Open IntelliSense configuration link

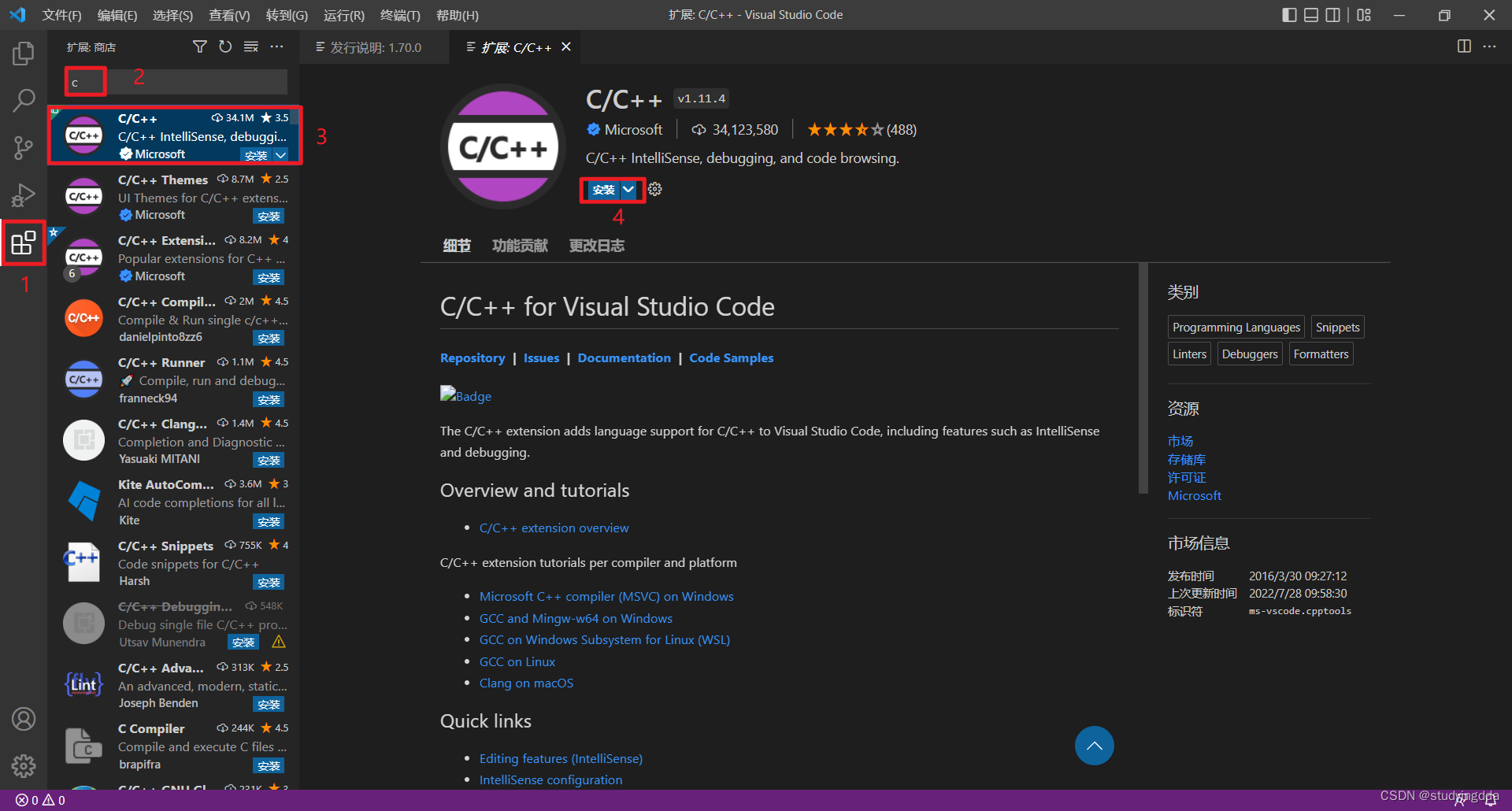pyautogui.click(x=550, y=780)
